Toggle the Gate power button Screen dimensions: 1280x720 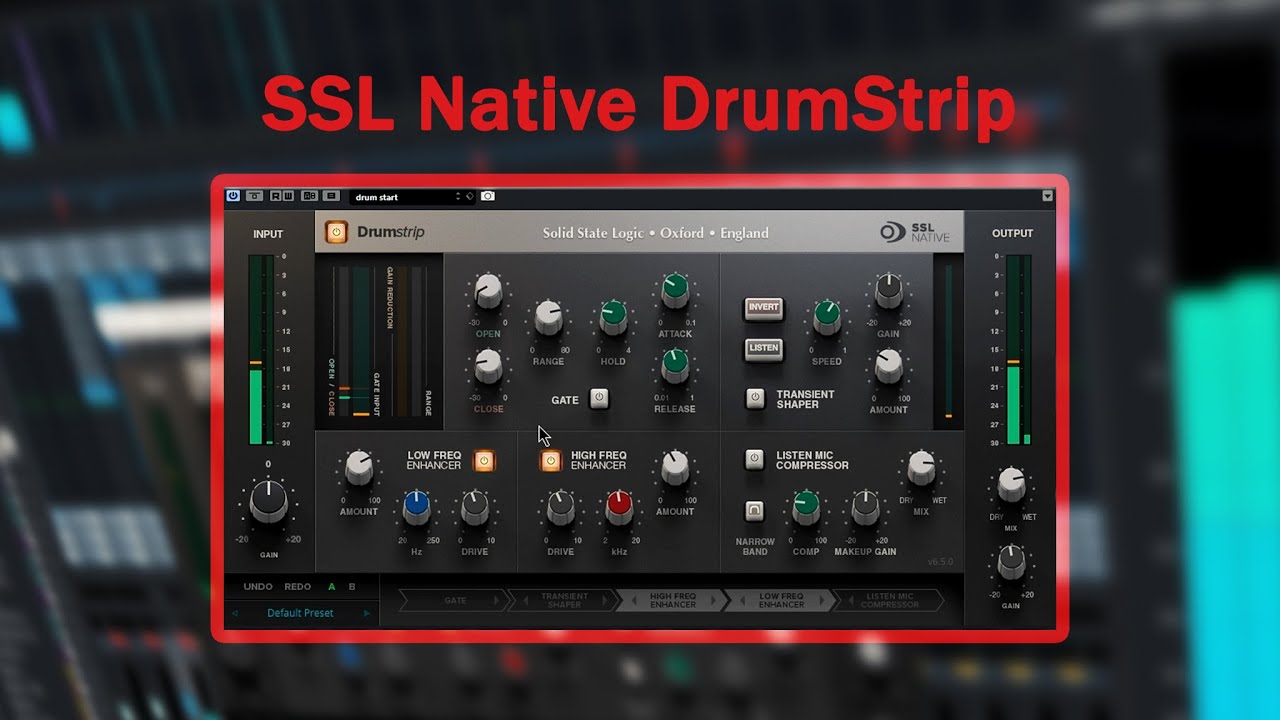click(599, 398)
